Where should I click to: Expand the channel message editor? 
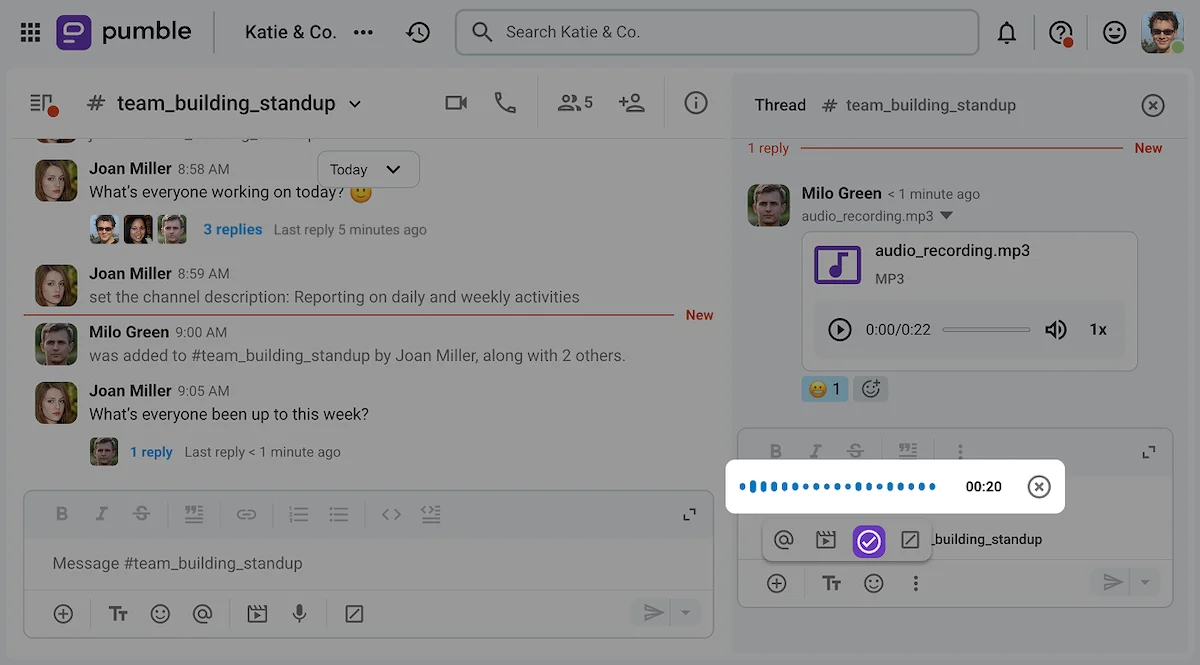[689, 514]
